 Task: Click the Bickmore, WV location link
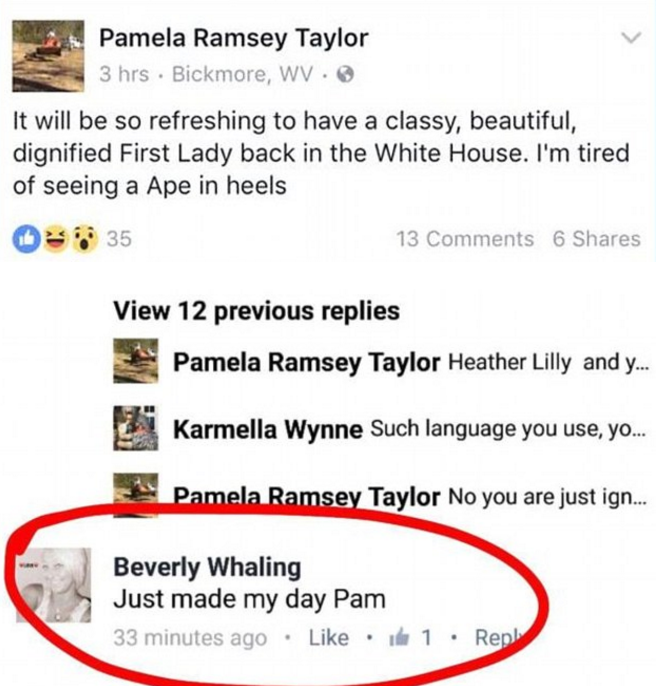pyautogui.click(x=243, y=74)
